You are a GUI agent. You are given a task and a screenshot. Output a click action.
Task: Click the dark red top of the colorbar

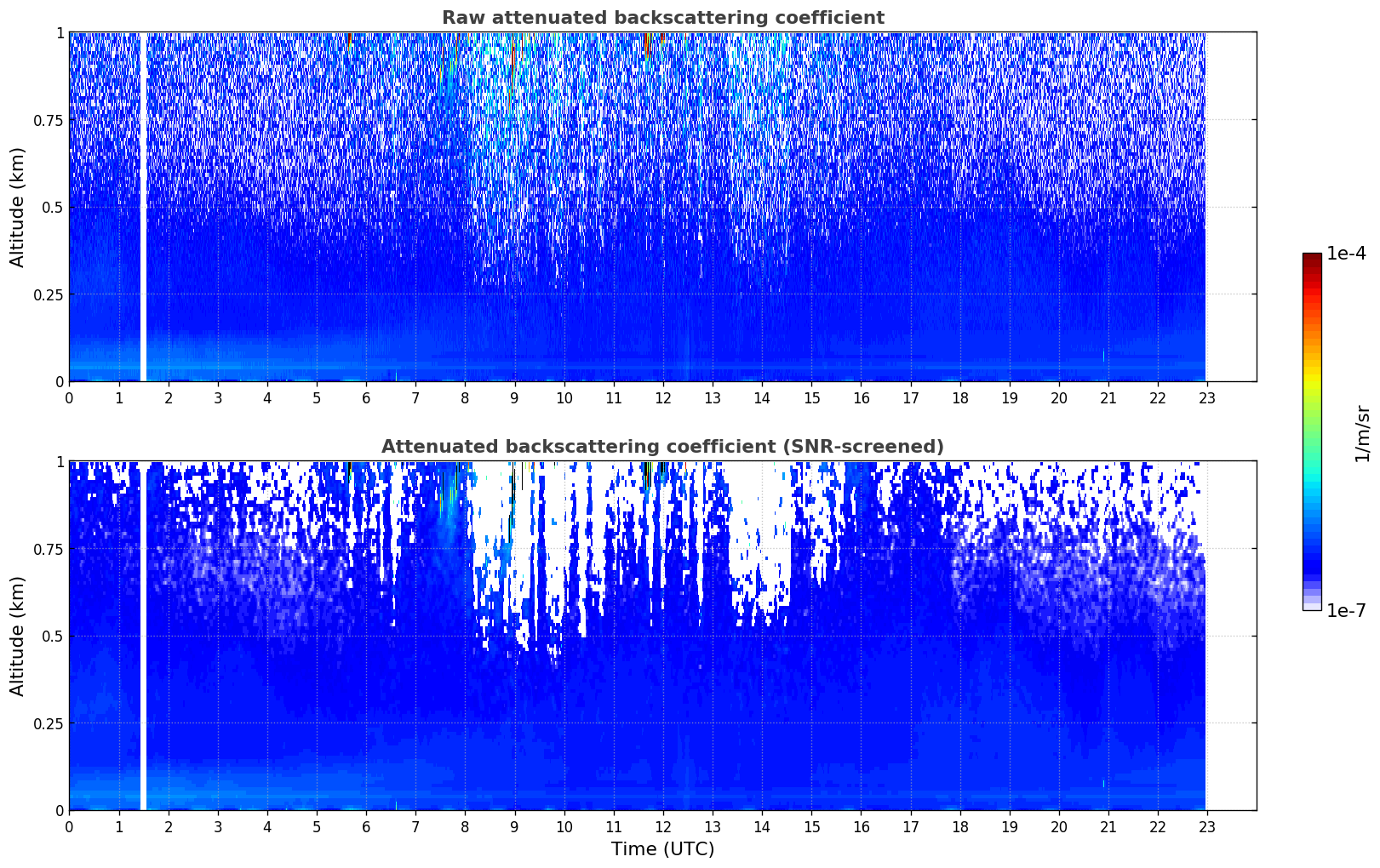coord(1312,259)
